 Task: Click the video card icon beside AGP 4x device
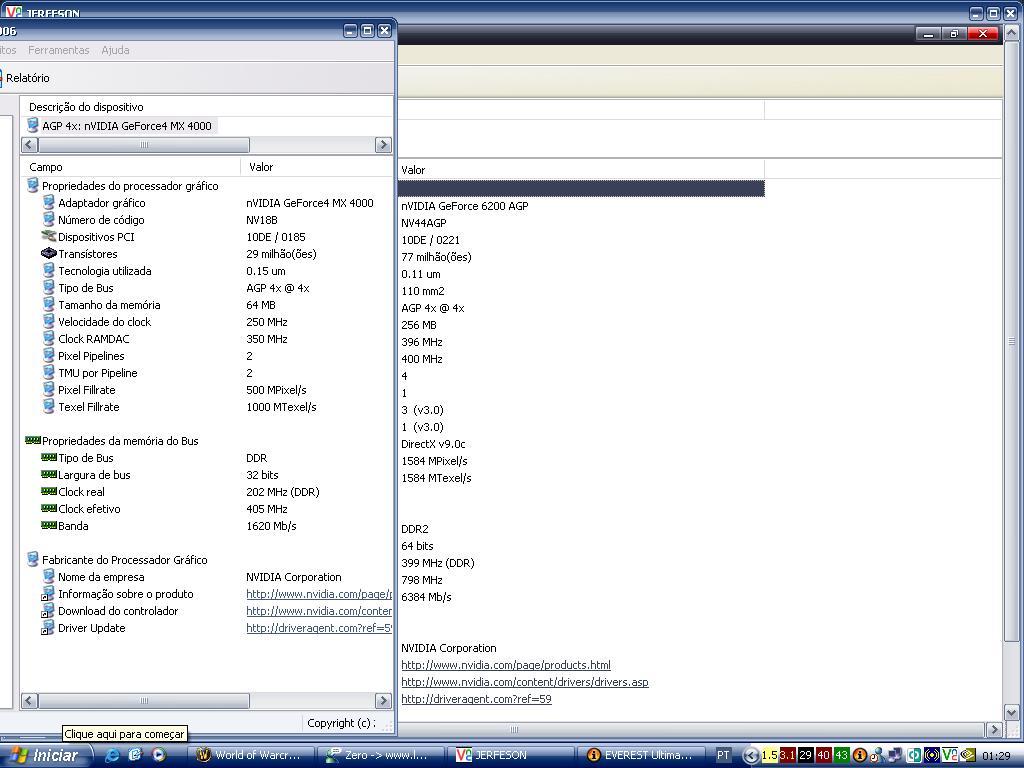click(33, 125)
